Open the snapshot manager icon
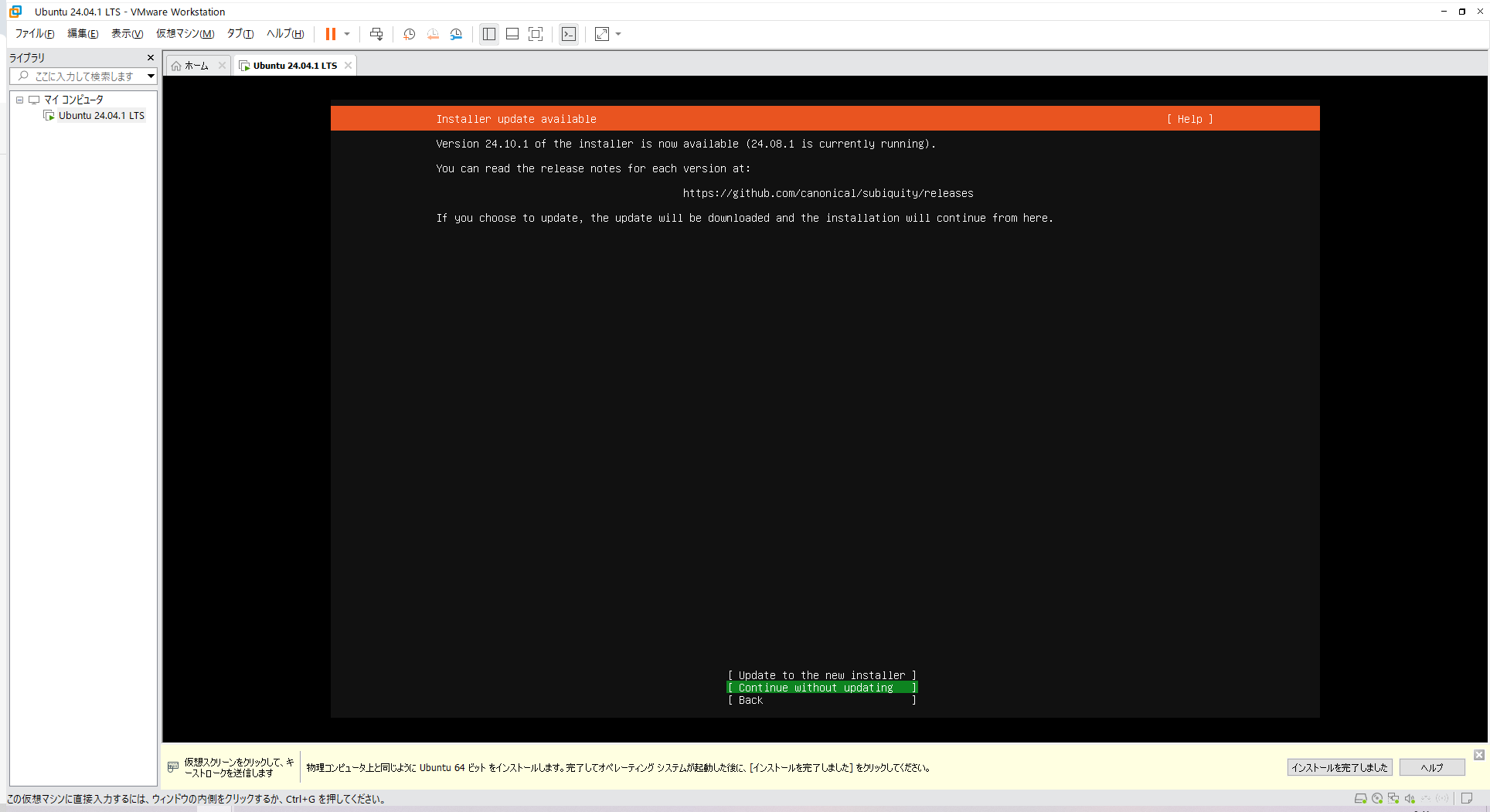The image size is (1490, 812). [456, 34]
